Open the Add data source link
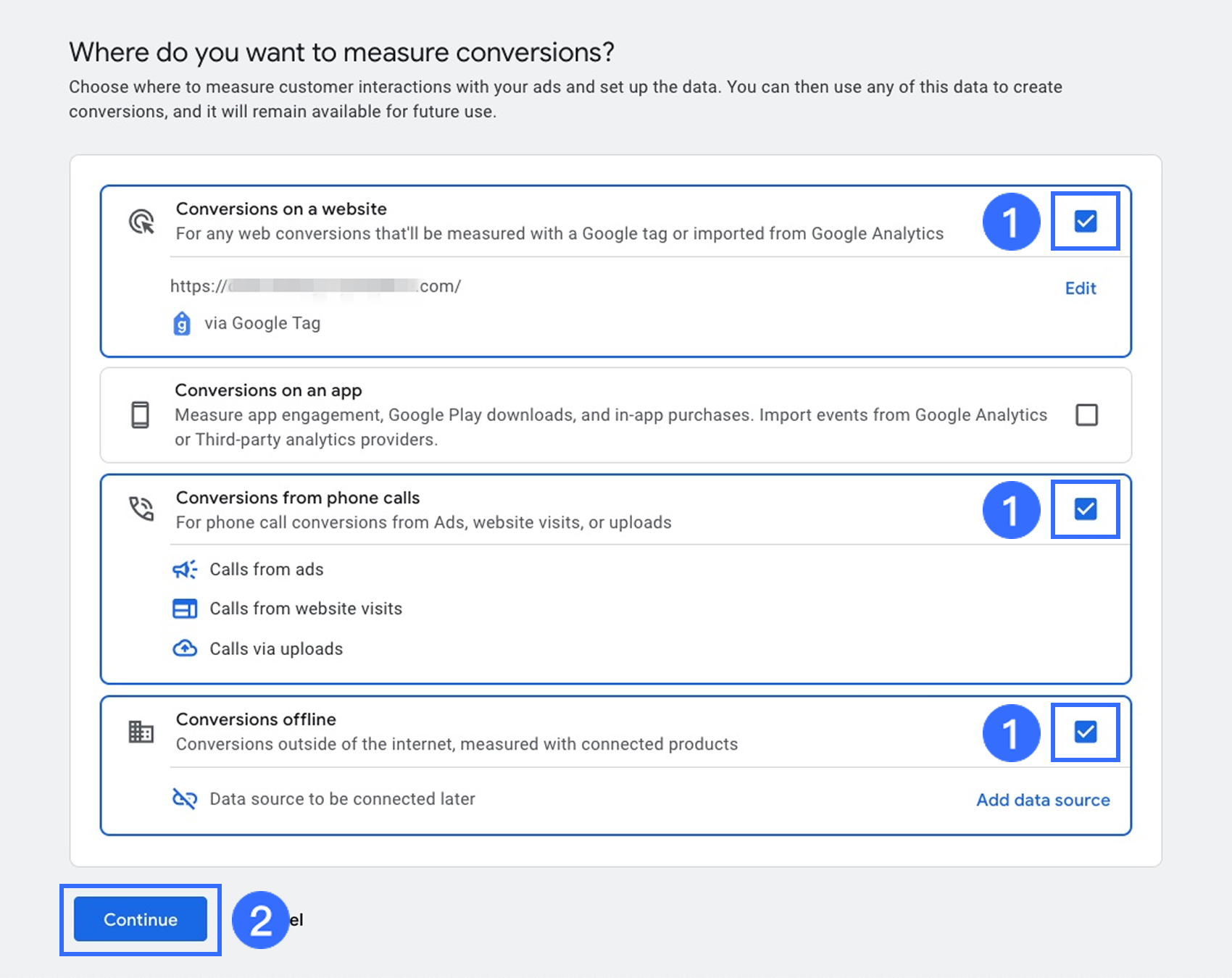This screenshot has height=978, width=1232. point(1042,800)
